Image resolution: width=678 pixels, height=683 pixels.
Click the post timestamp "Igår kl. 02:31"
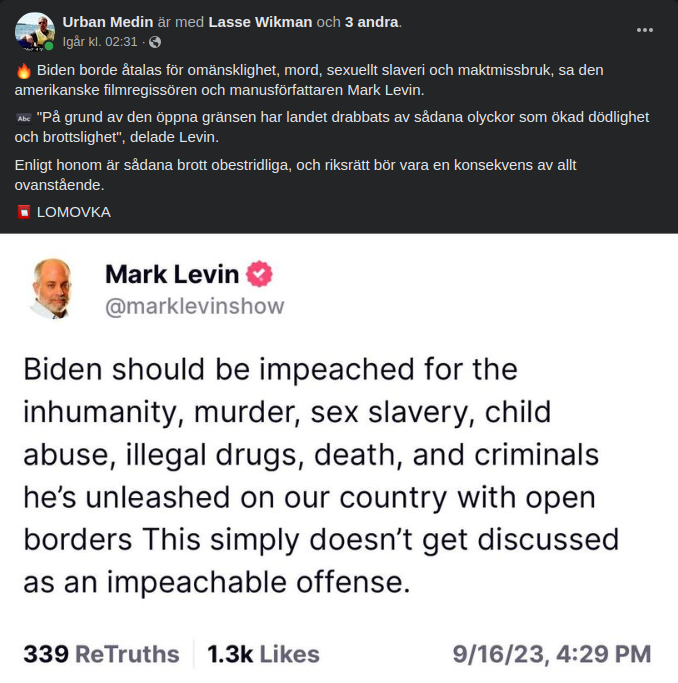click(x=99, y=42)
